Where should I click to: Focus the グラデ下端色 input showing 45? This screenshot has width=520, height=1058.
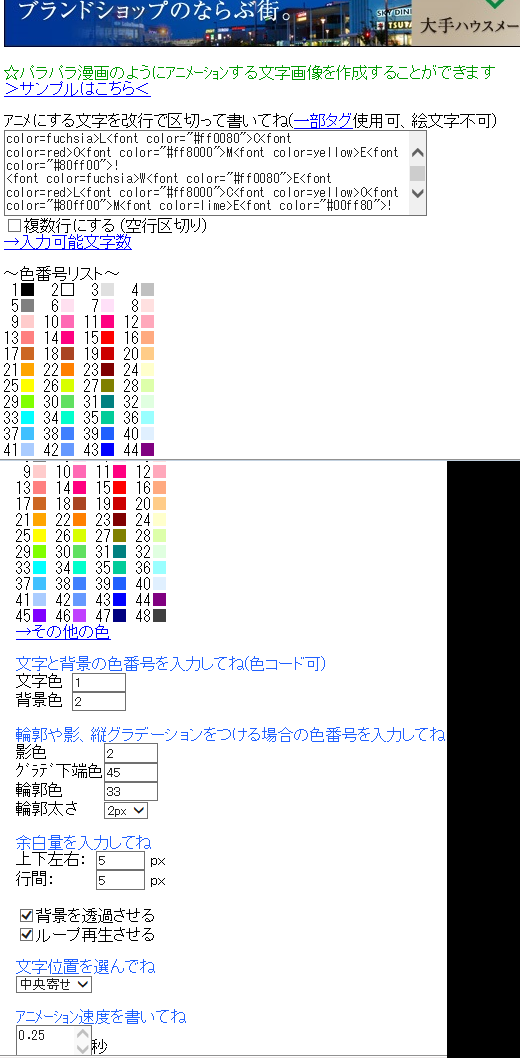tap(131, 773)
